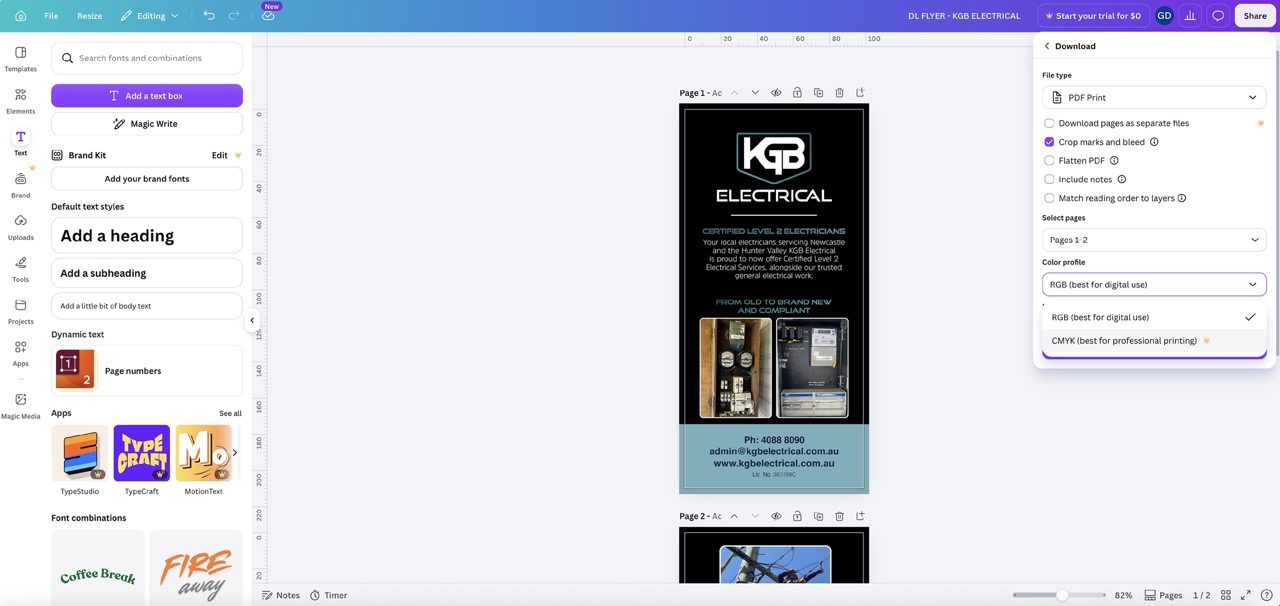1280x606 pixels.
Task: Hide Page 1 with eye icon
Action: click(776, 93)
